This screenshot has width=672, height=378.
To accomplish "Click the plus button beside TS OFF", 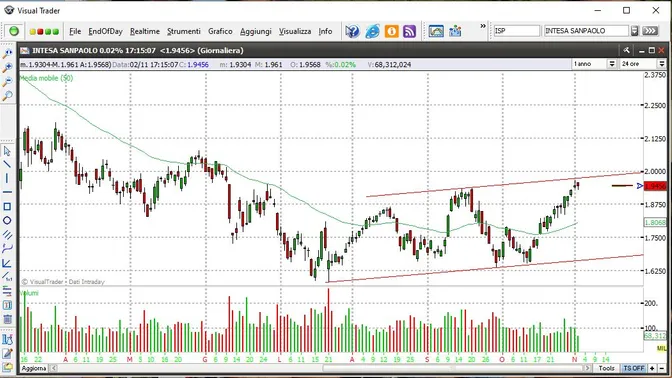I will [652, 368].
